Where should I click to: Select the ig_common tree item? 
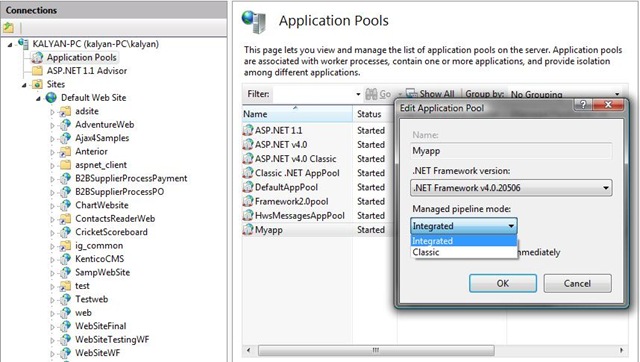[99, 246]
